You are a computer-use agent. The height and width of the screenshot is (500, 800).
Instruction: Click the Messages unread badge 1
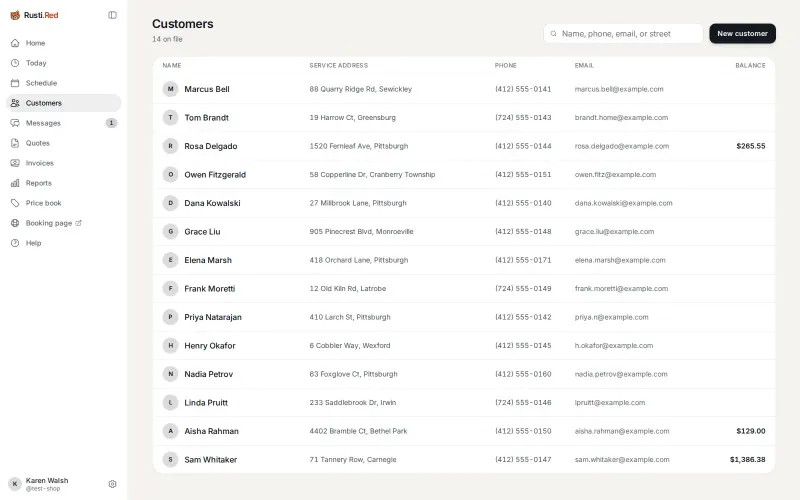(111, 123)
